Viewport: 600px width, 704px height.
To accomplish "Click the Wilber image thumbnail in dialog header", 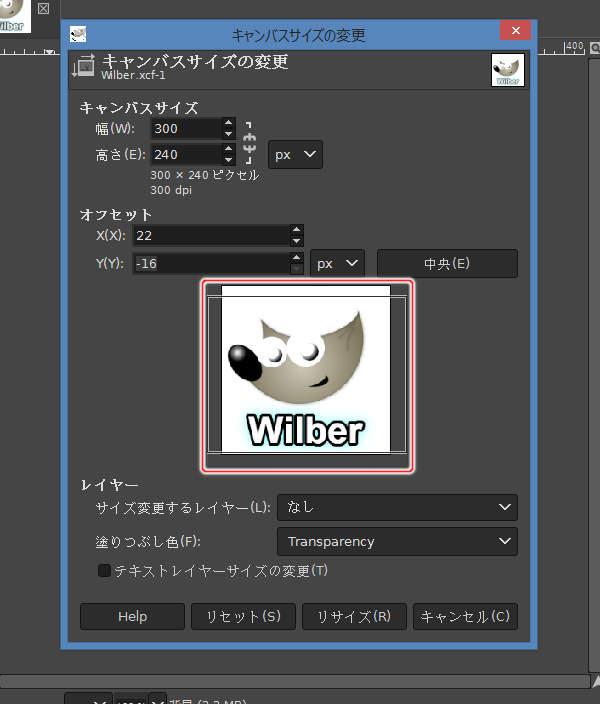I will point(507,70).
